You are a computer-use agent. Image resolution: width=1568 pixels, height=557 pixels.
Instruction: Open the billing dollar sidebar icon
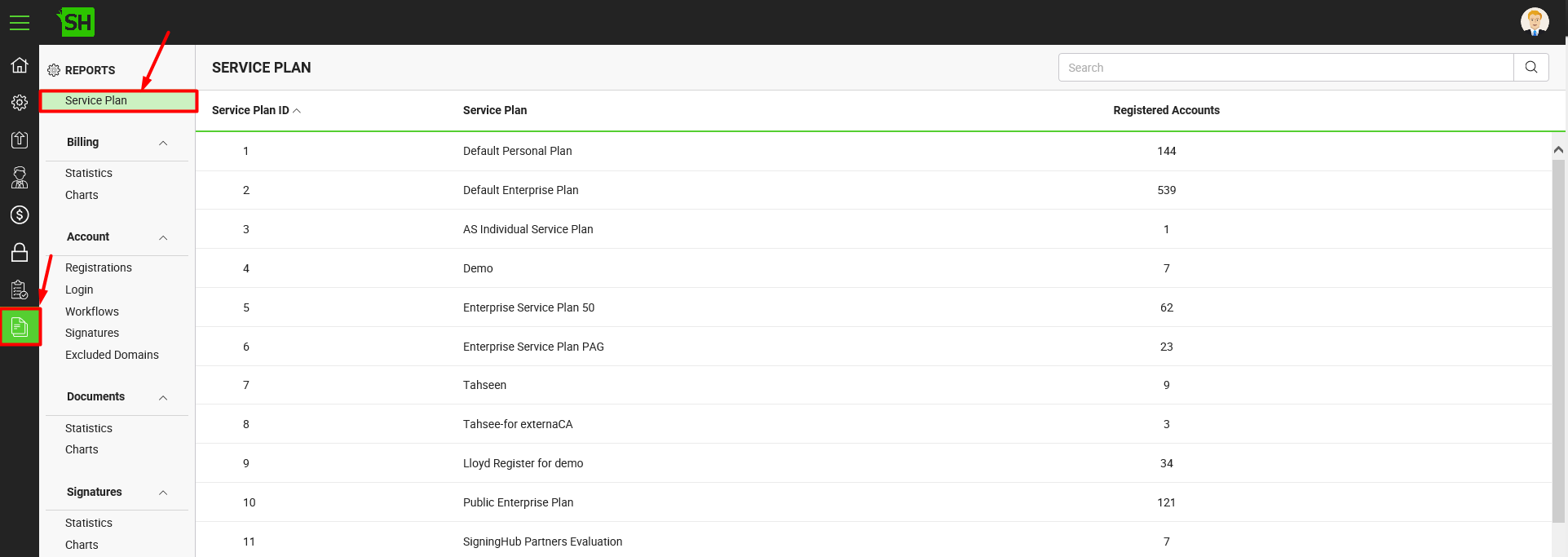click(20, 214)
